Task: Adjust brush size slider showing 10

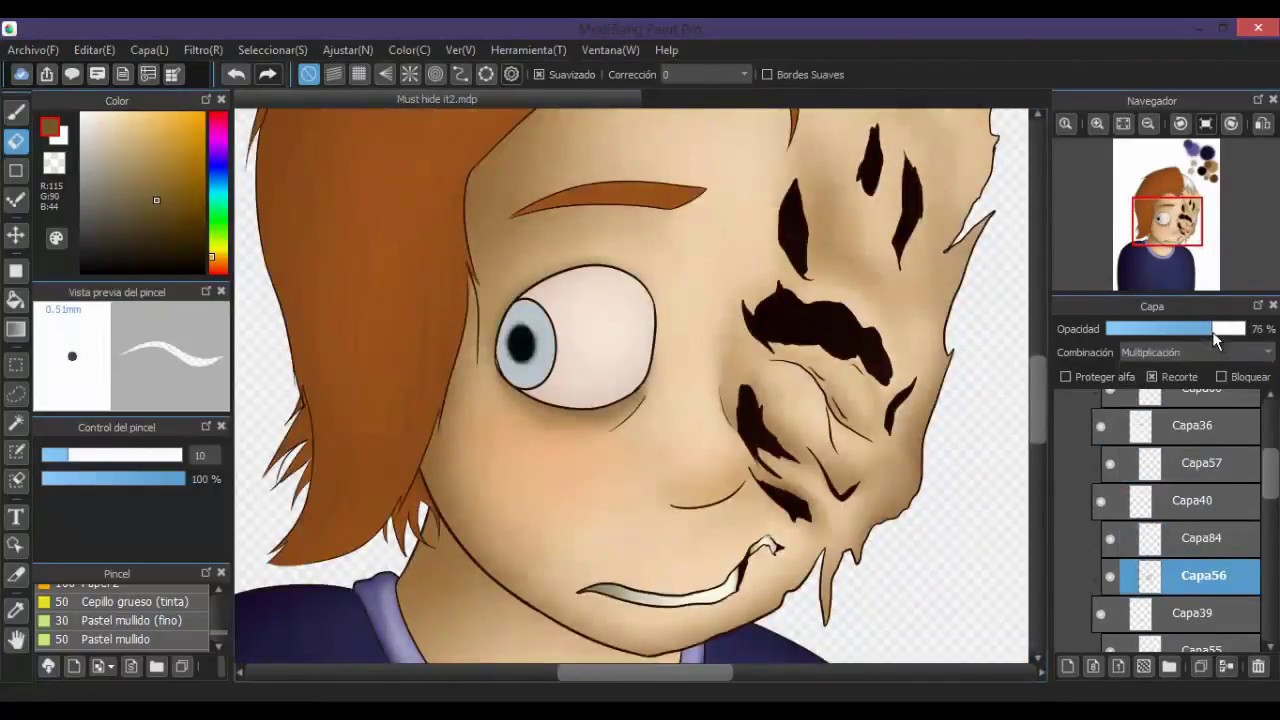Action: (112, 455)
